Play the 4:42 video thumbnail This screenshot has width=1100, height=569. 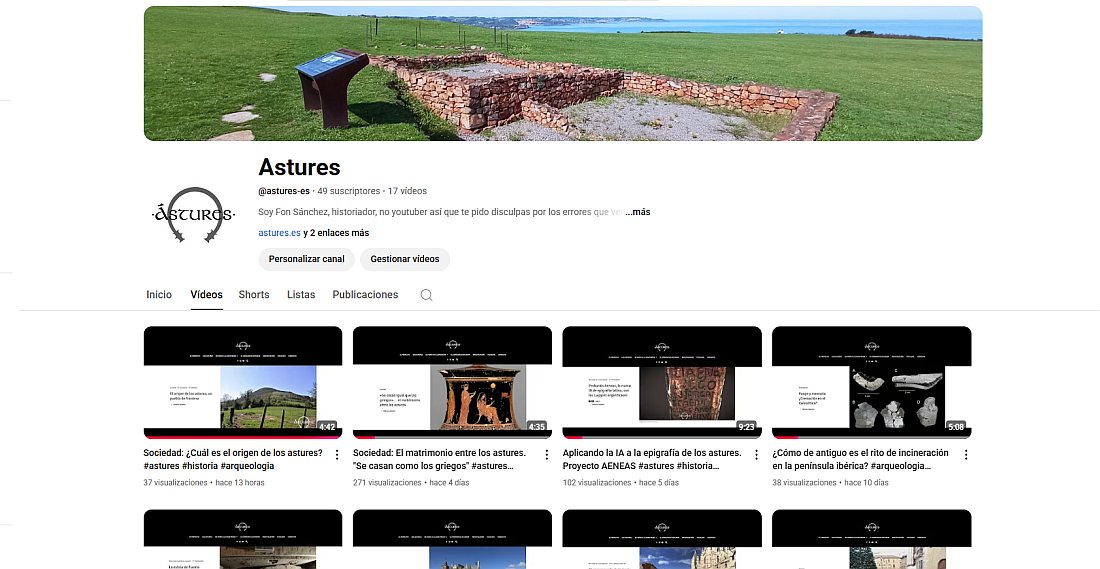[x=243, y=382]
